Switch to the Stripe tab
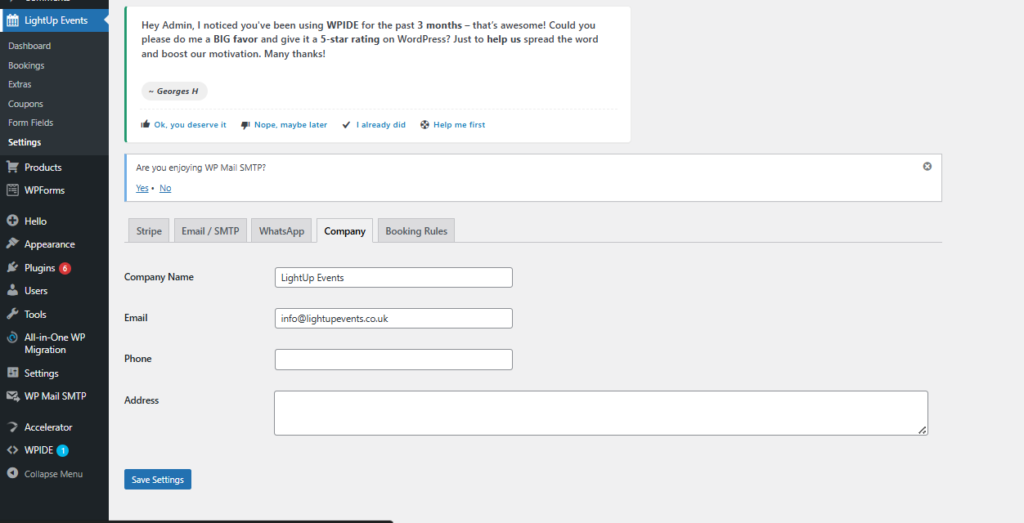 click(x=149, y=230)
